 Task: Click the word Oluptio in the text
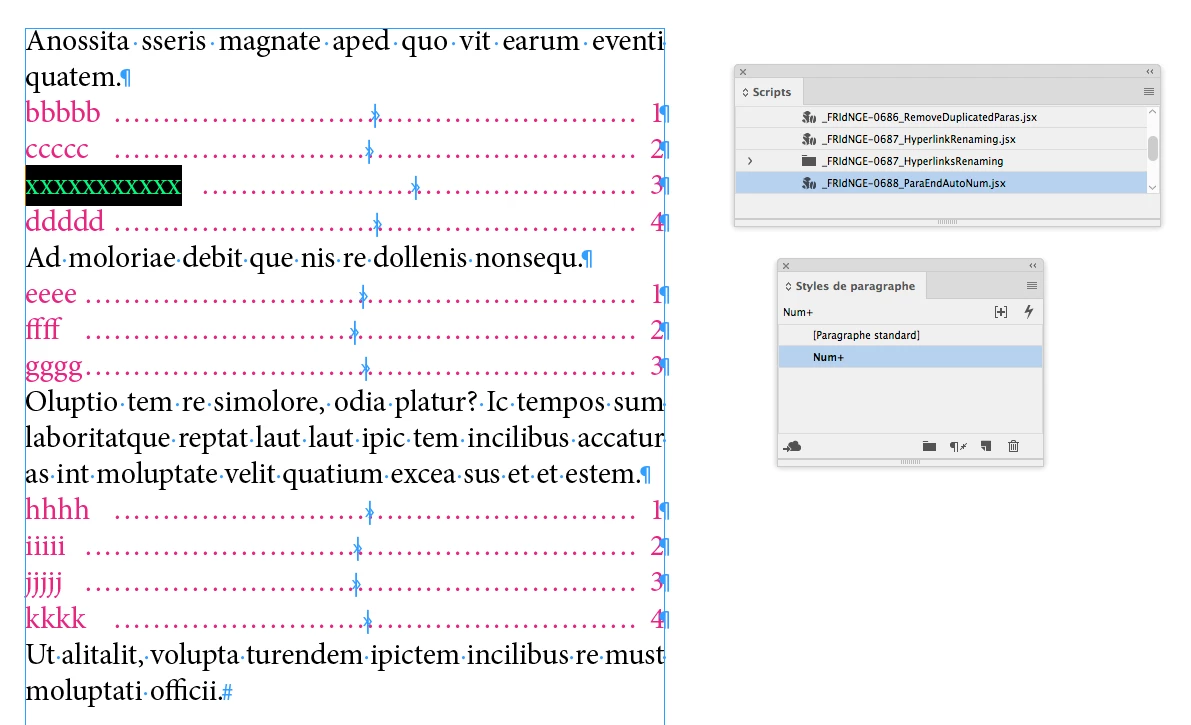pyautogui.click(x=72, y=402)
